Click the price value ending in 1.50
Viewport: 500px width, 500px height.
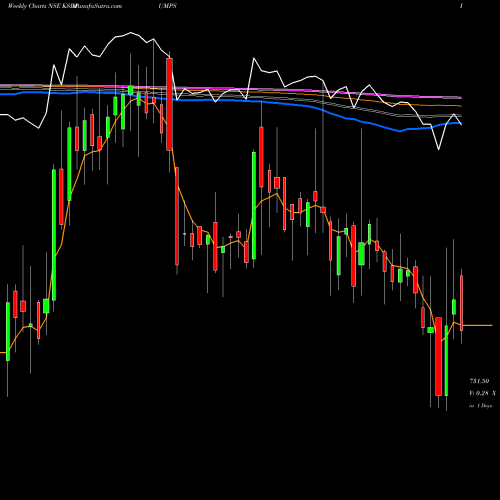click(x=479, y=381)
